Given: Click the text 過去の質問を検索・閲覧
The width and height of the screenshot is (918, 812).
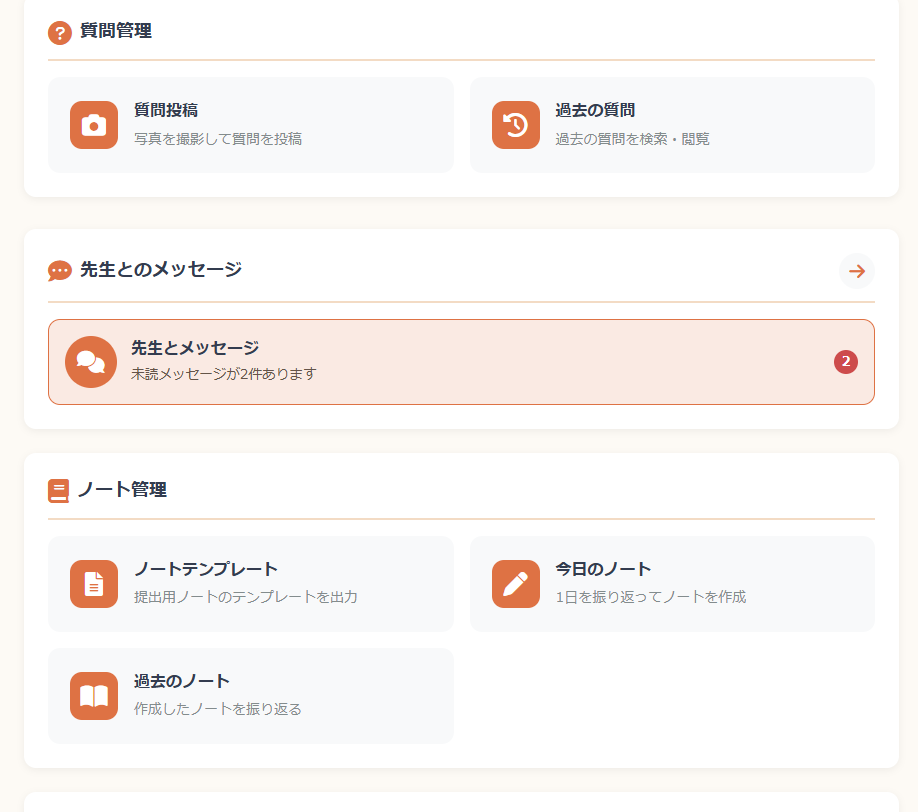Looking at the screenshot, I should 632,139.
